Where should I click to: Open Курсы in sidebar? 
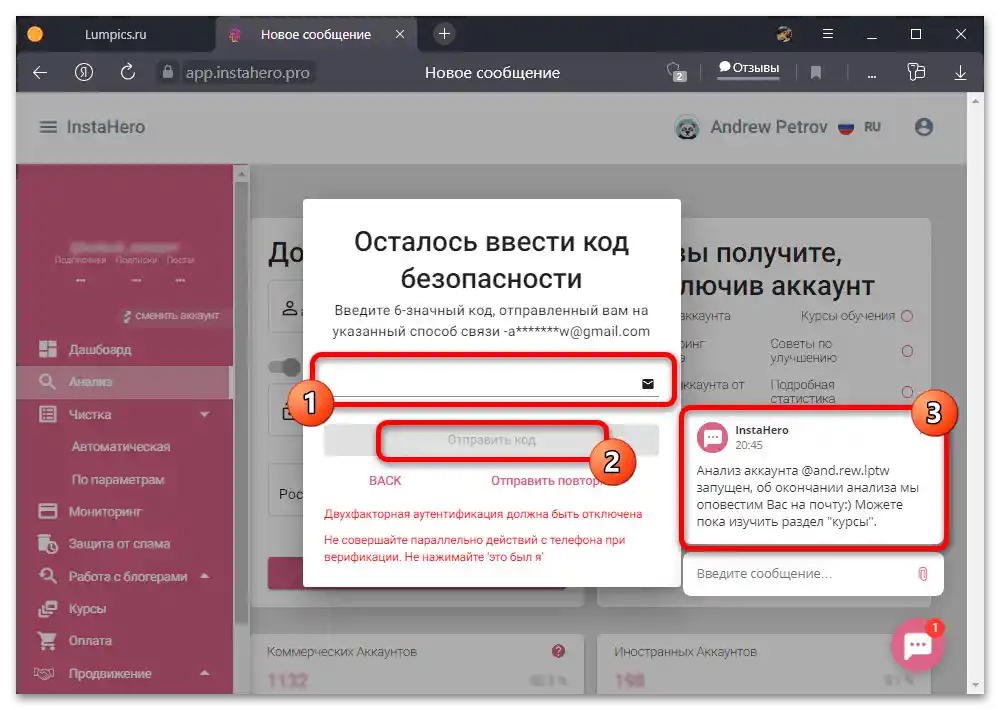[x=87, y=609]
